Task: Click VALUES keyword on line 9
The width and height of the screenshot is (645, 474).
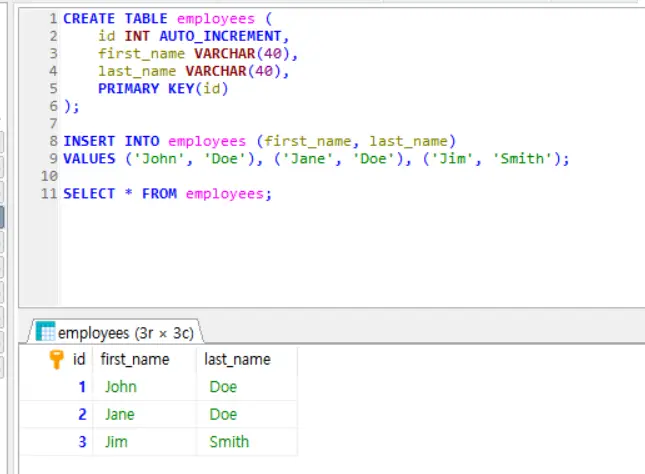Action: [89, 158]
